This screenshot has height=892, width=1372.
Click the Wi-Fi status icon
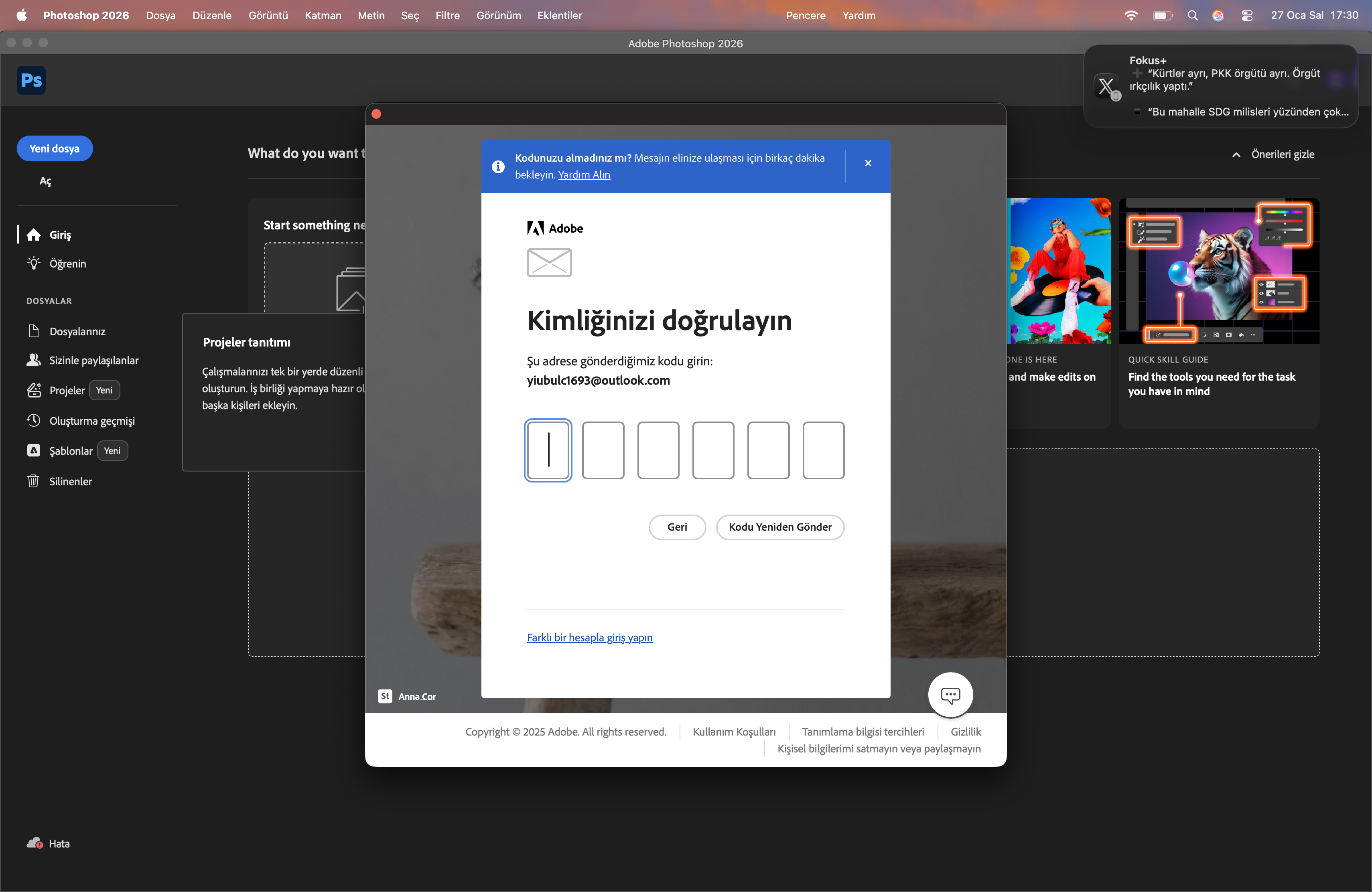pos(1131,15)
